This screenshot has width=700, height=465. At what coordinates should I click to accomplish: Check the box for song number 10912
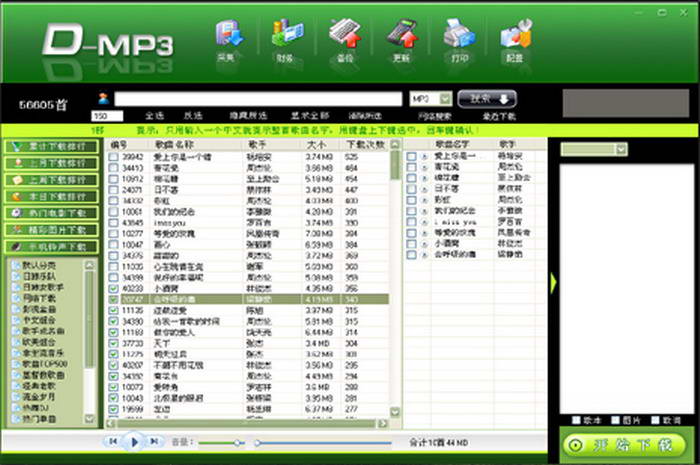113,179
